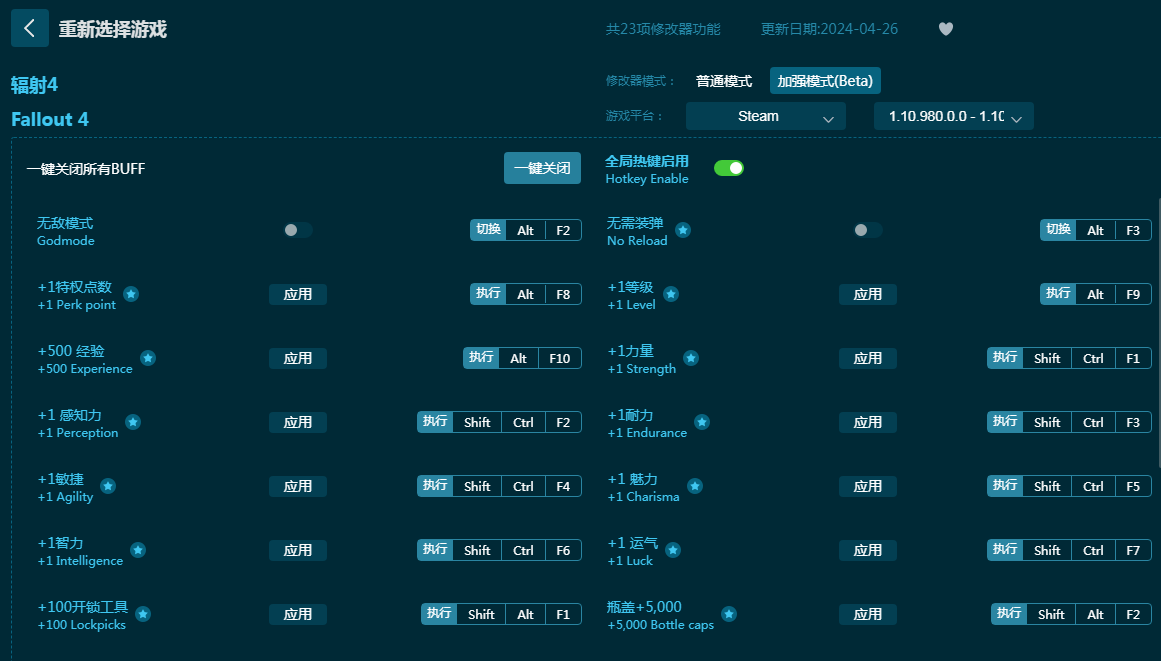
Task: Click 切换 label on No Reload hotkey
Action: pos(1059,230)
